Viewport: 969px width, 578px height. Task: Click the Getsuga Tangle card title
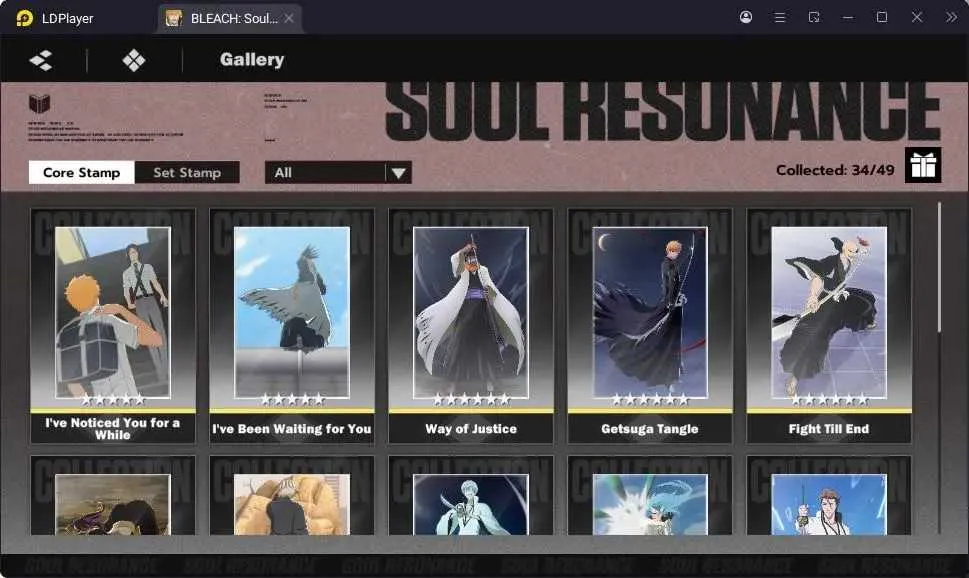[650, 428]
